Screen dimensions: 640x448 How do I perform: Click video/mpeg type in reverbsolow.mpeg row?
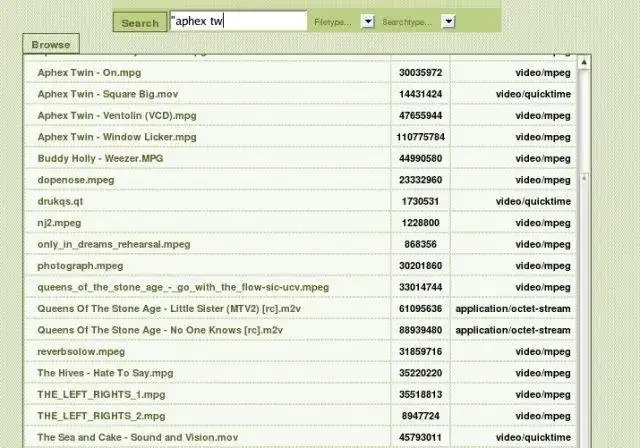(x=543, y=352)
